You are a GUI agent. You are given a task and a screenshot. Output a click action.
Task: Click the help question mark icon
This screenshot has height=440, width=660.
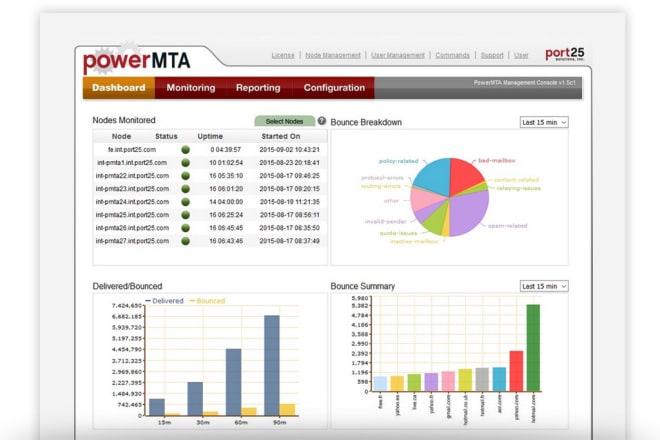click(322, 121)
